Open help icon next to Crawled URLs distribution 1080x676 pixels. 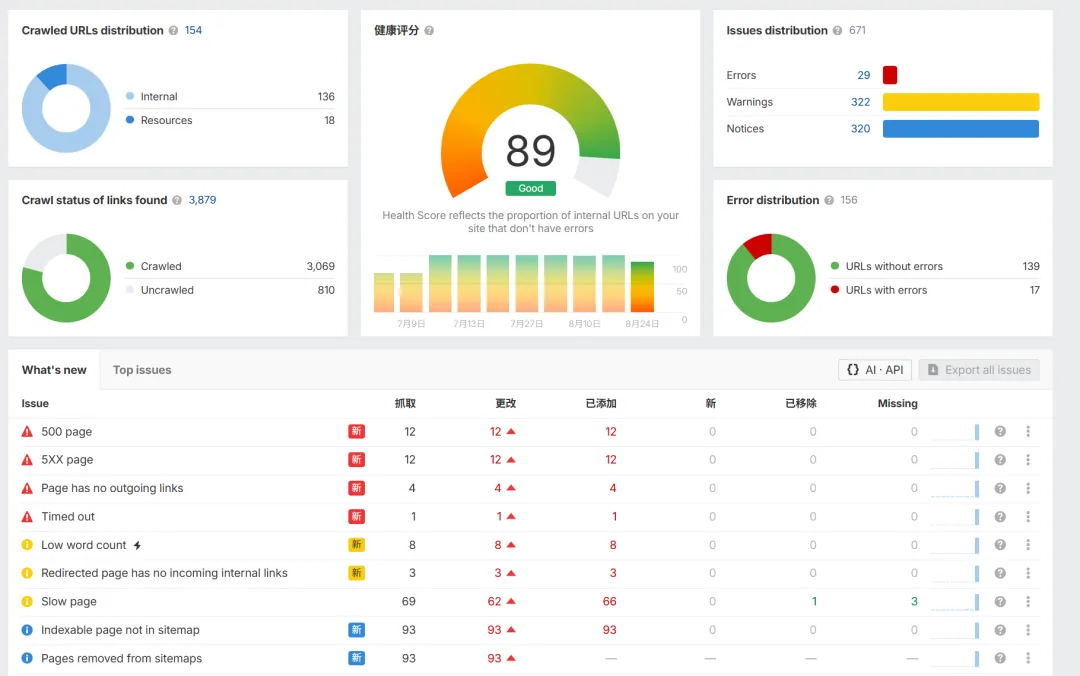[x=174, y=30]
